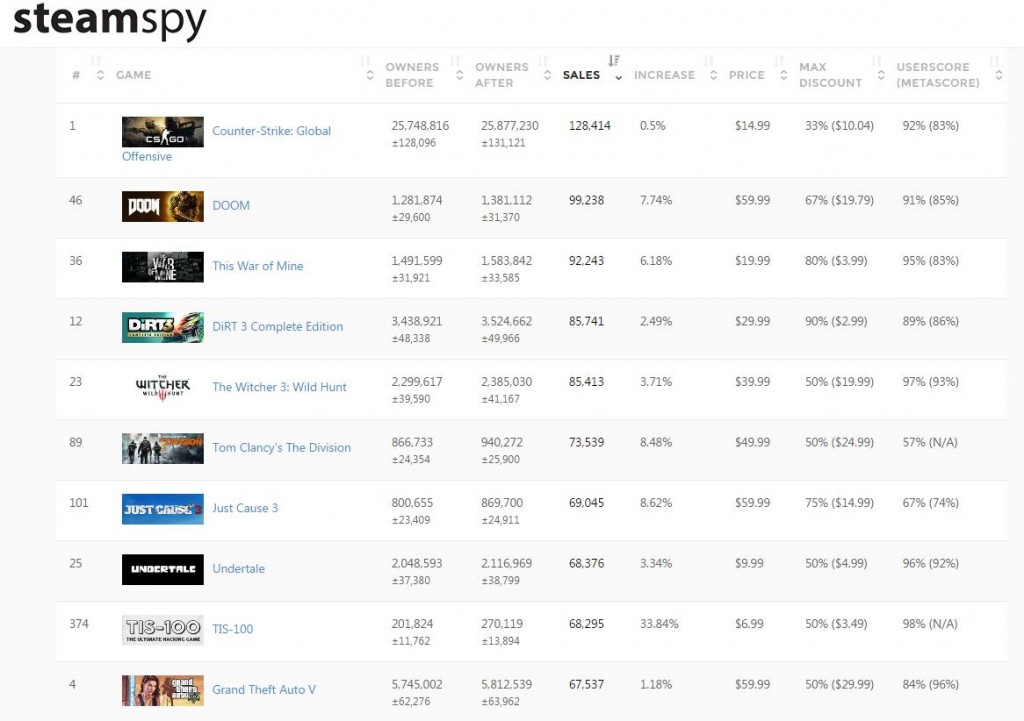
Task: Open DiRT 3 Complete Edition link
Action: pos(278,327)
